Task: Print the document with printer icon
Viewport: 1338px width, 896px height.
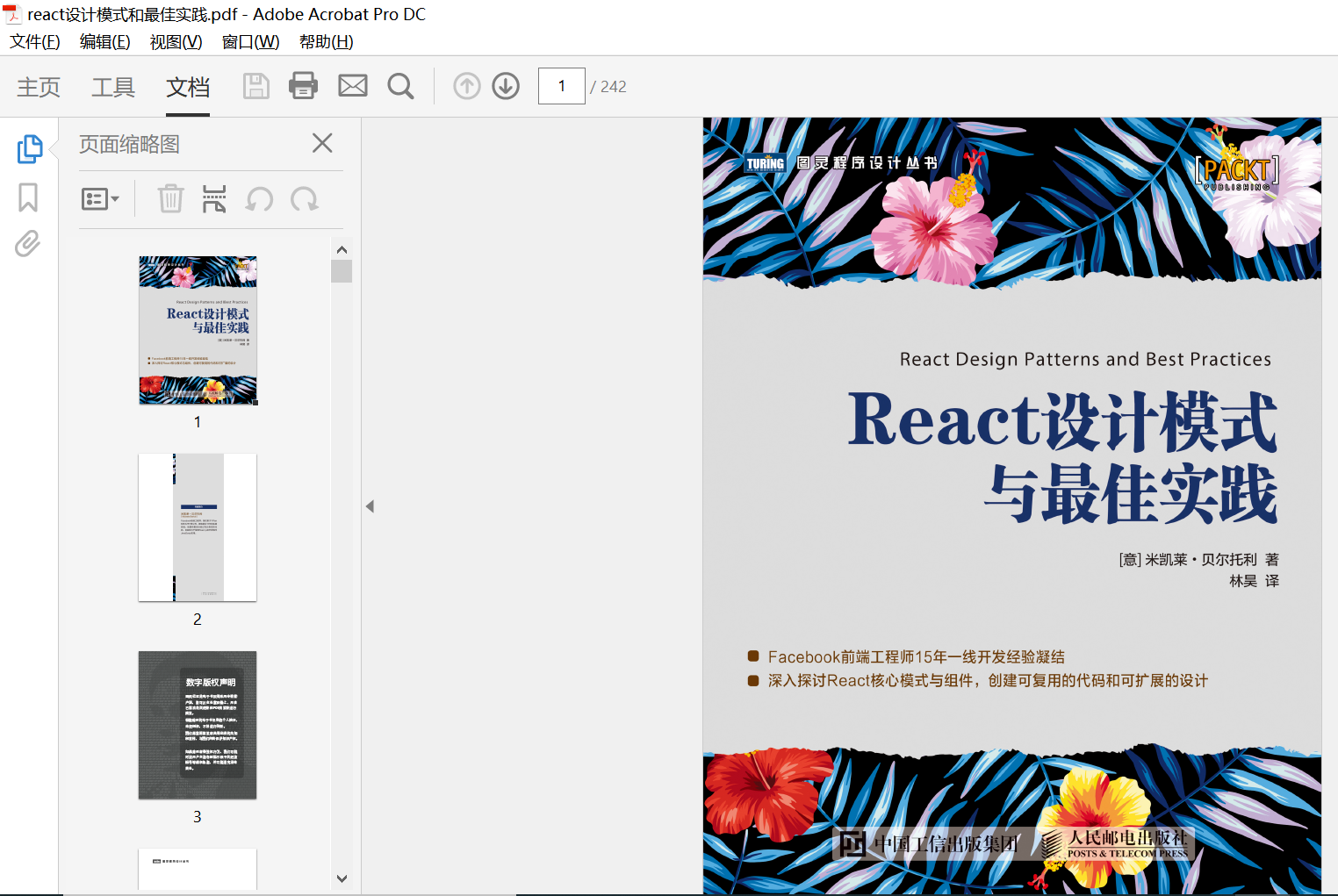Action: [304, 86]
